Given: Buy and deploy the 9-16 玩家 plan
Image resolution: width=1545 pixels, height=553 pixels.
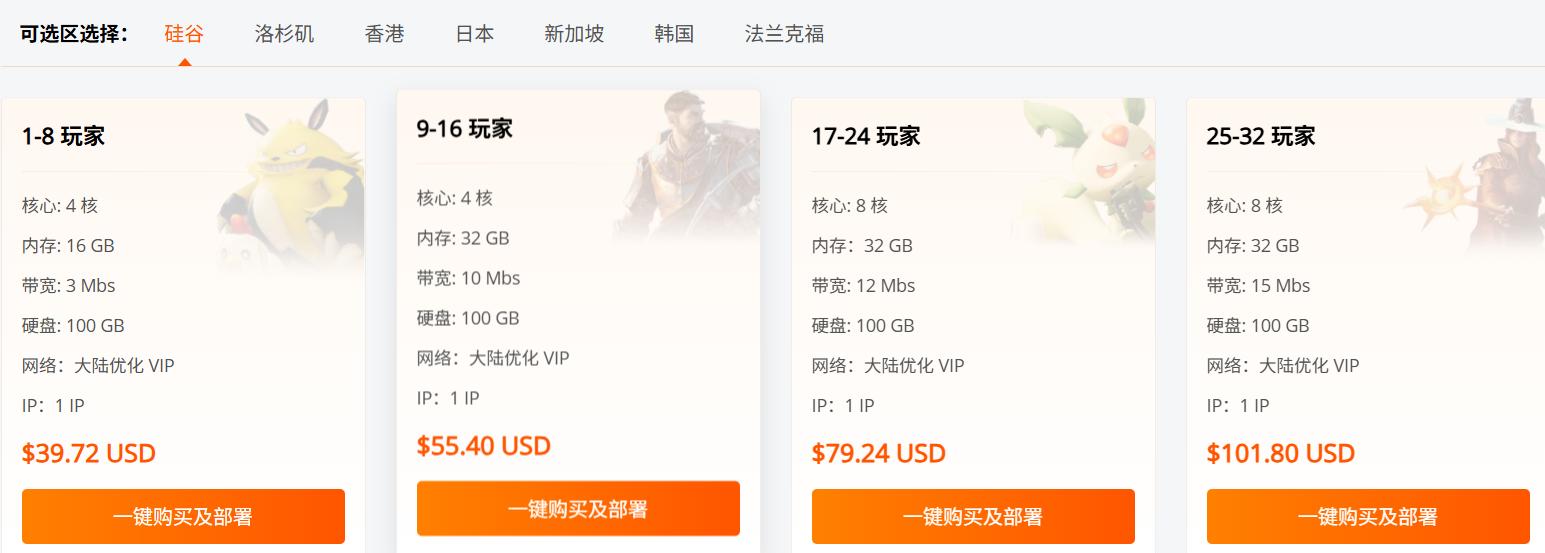Looking at the screenshot, I should pos(578,509).
